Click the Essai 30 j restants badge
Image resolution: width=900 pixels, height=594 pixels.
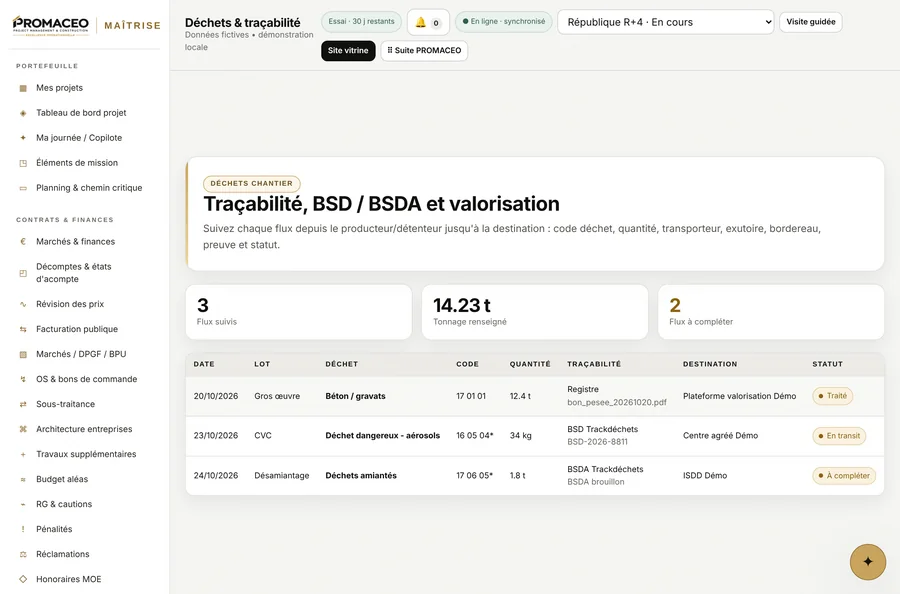pyautogui.click(x=361, y=22)
